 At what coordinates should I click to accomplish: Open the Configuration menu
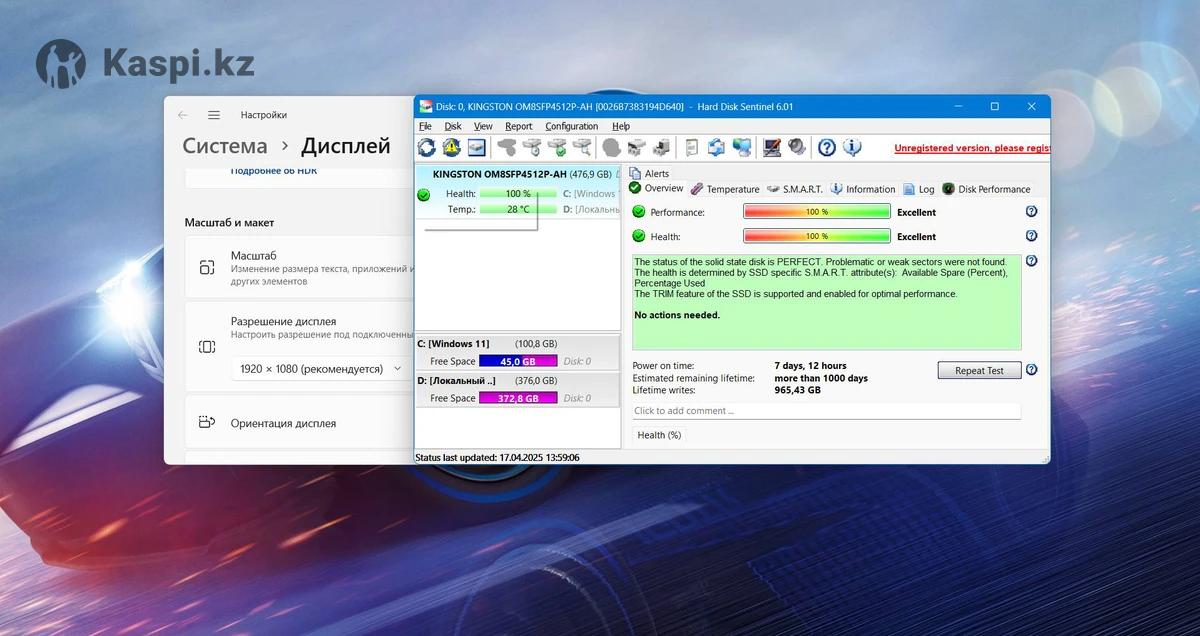click(572, 126)
